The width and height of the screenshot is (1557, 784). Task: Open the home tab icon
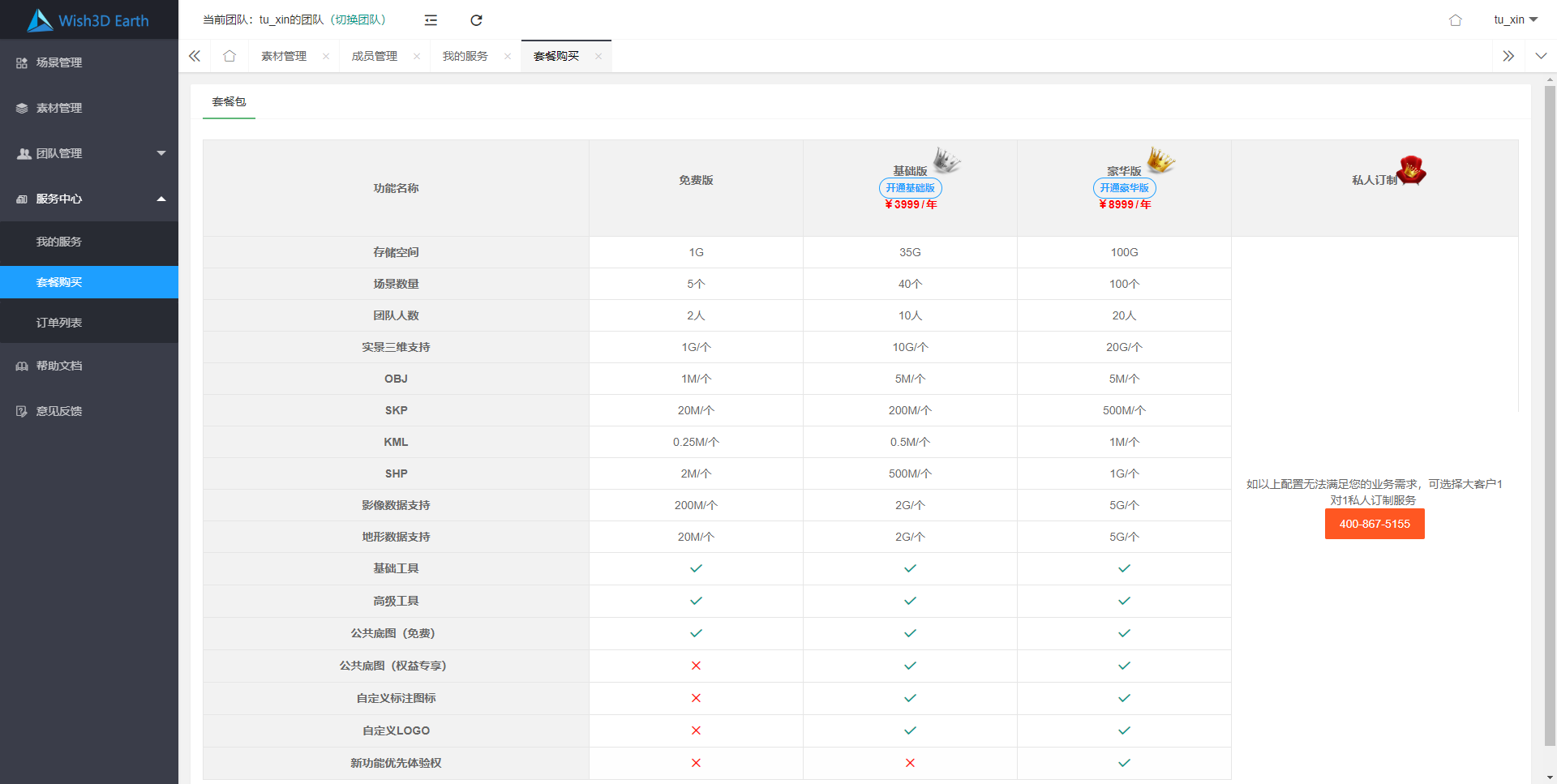(x=229, y=56)
